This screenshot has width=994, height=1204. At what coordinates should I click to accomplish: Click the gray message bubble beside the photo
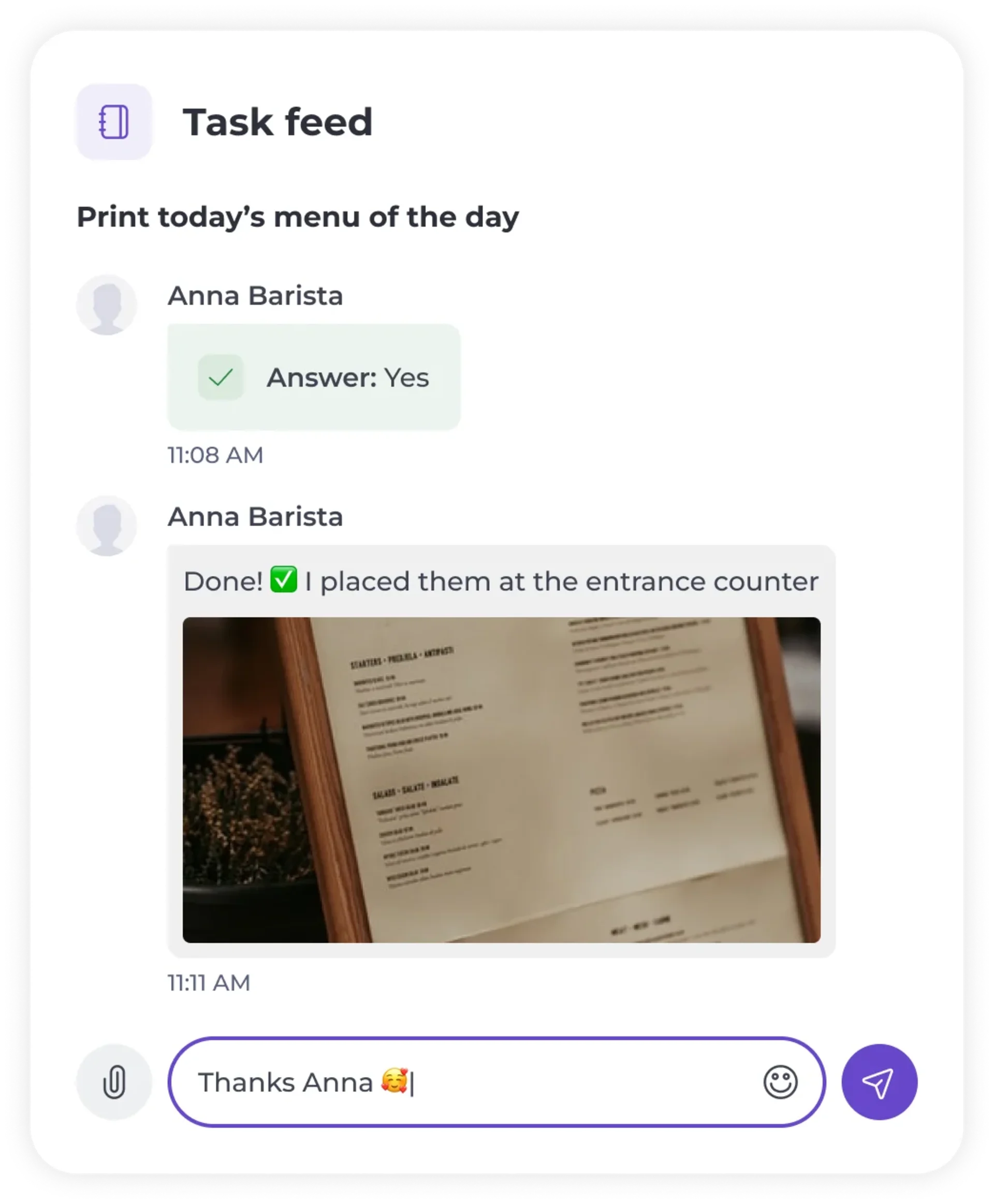tap(501, 751)
